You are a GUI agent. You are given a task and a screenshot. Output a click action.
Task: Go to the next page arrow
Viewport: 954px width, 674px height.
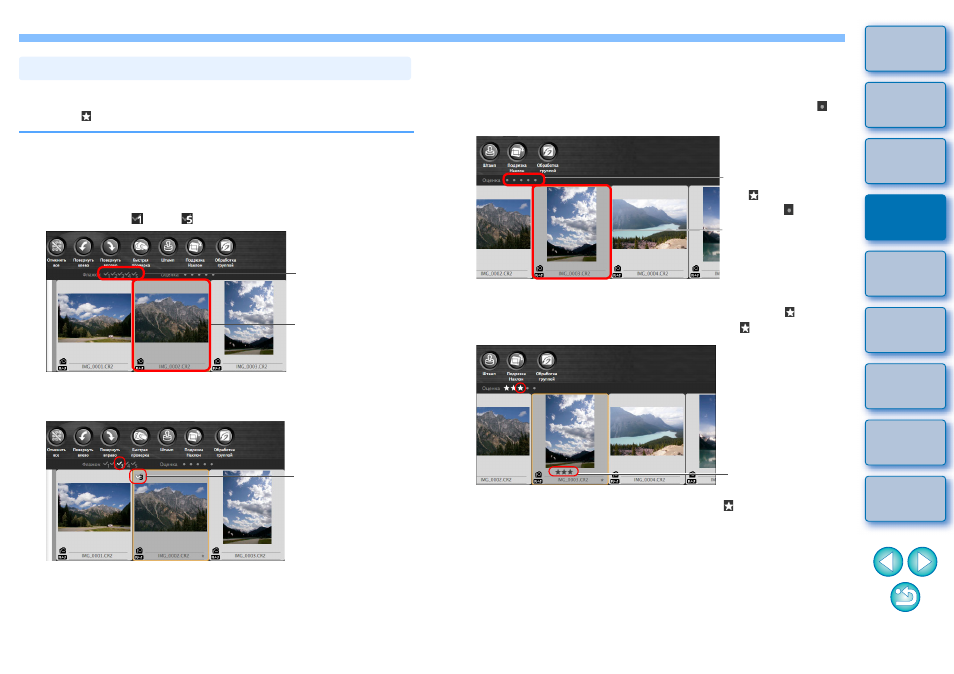pyautogui.click(x=922, y=561)
